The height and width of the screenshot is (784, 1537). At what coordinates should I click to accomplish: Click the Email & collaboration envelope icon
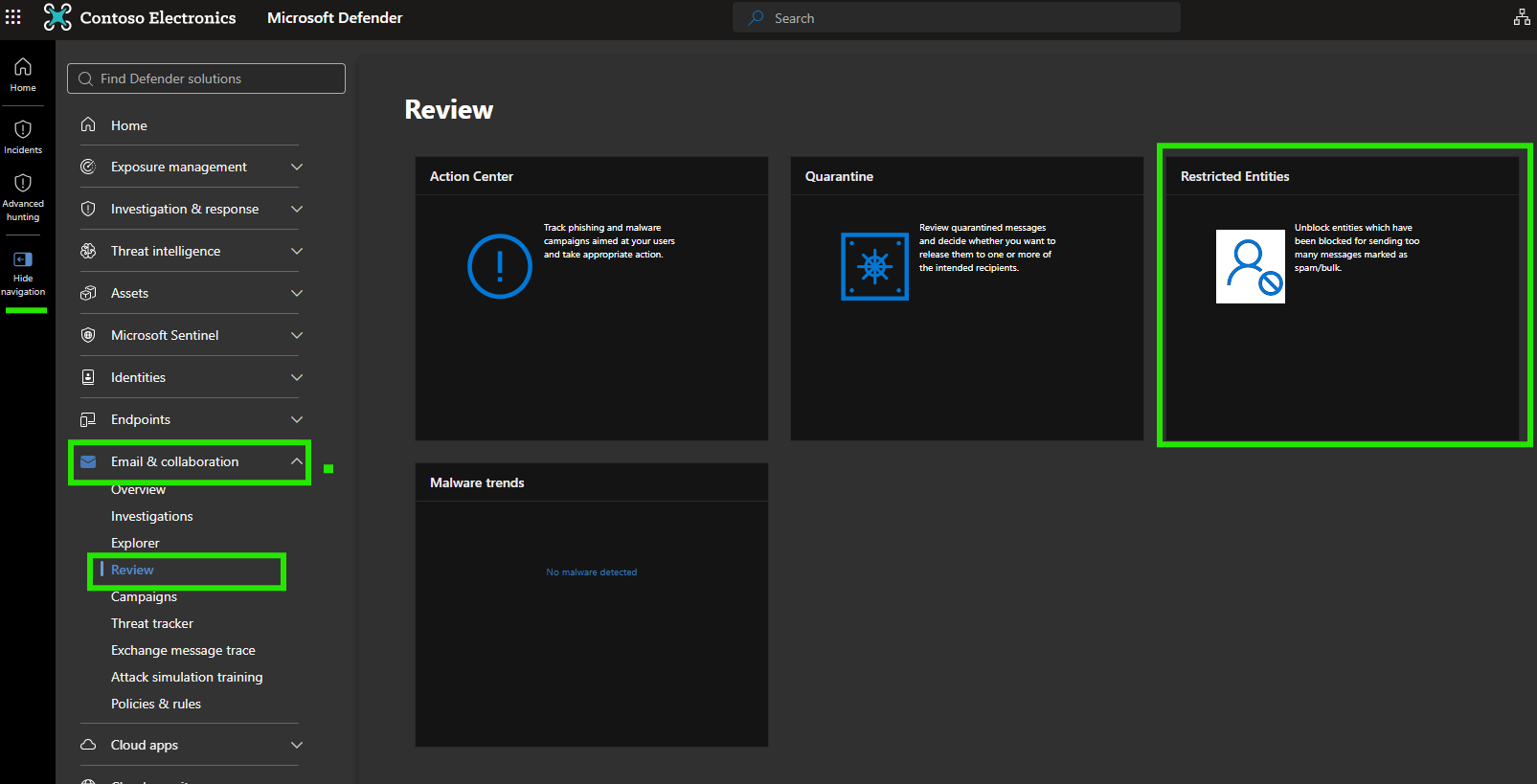pyautogui.click(x=88, y=461)
